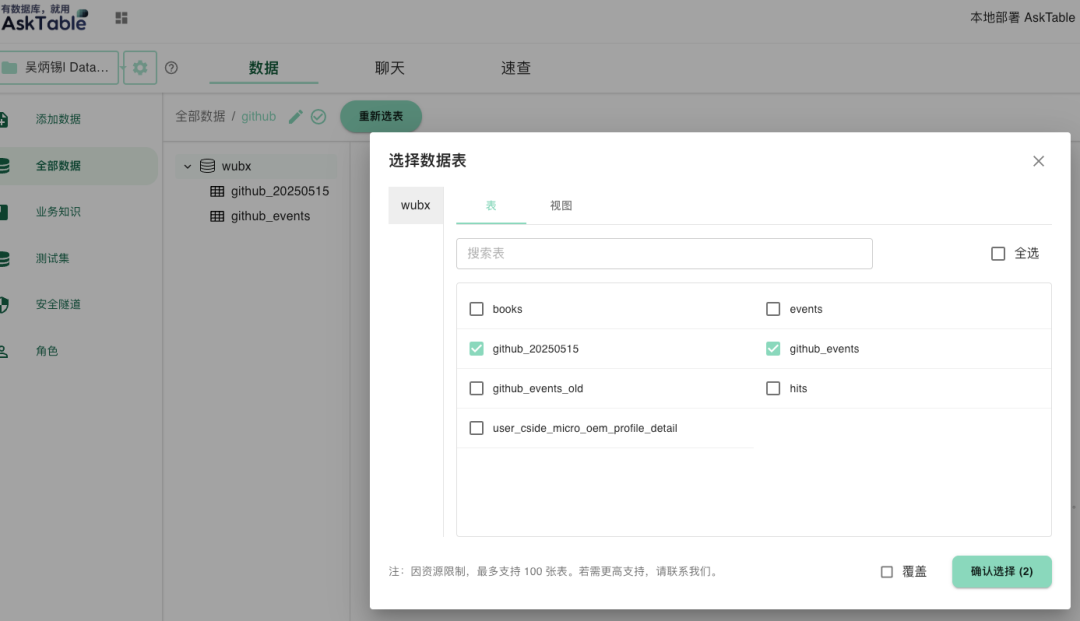
Task: Open the 吴炳锡 workspace selector
Action: (x=60, y=67)
